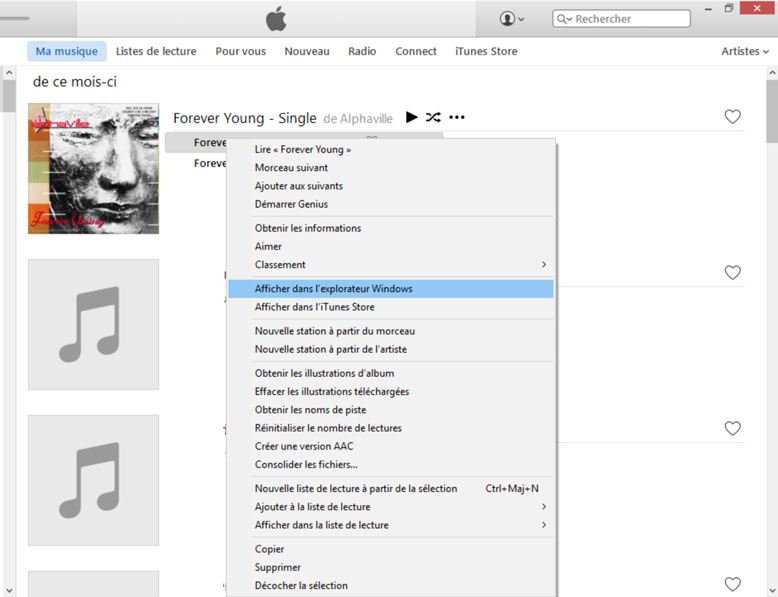The image size is (778, 597).
Task: Open the three-dot more options menu
Action: pyautogui.click(x=456, y=118)
